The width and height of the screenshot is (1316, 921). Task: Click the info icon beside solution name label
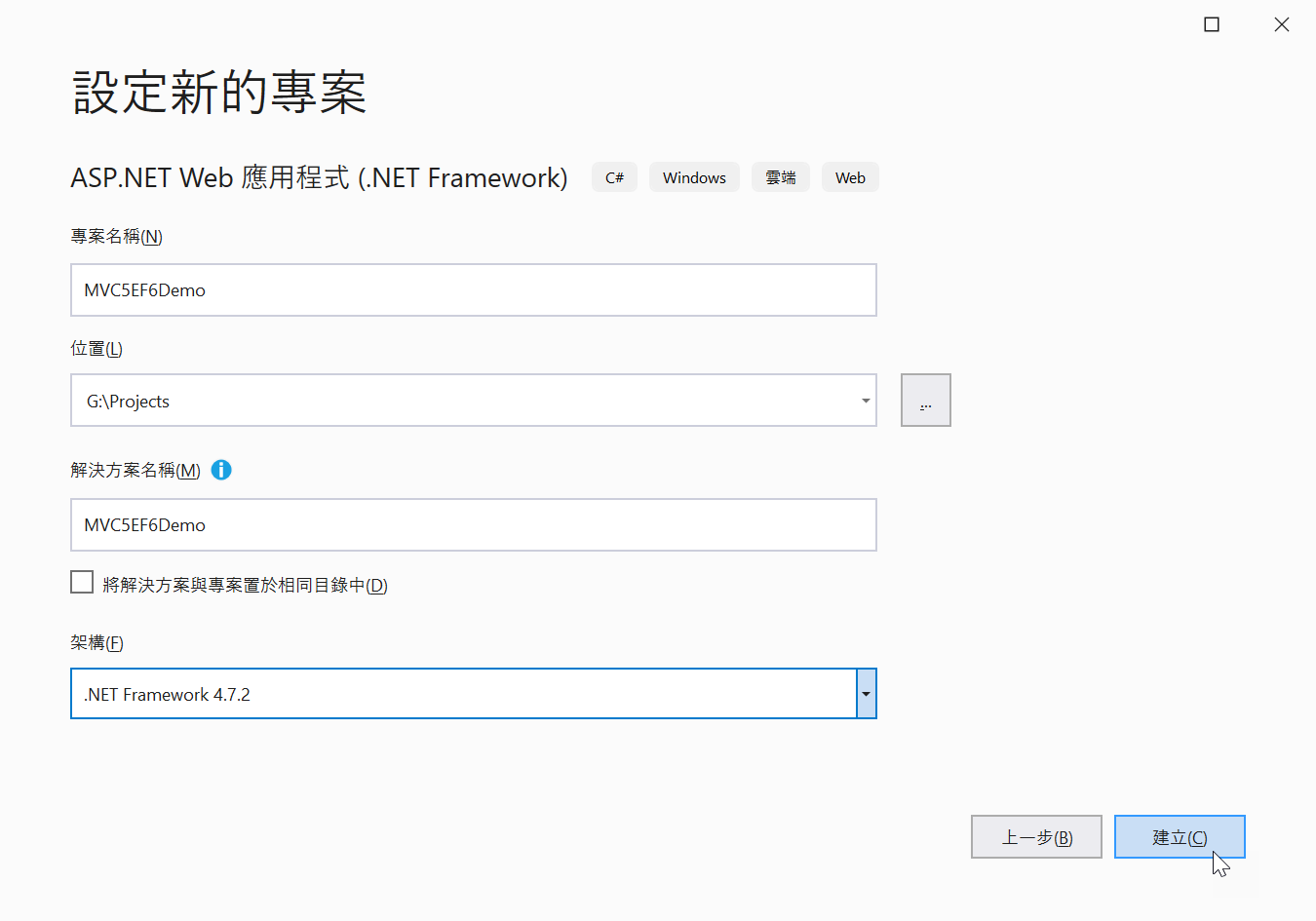[221, 470]
